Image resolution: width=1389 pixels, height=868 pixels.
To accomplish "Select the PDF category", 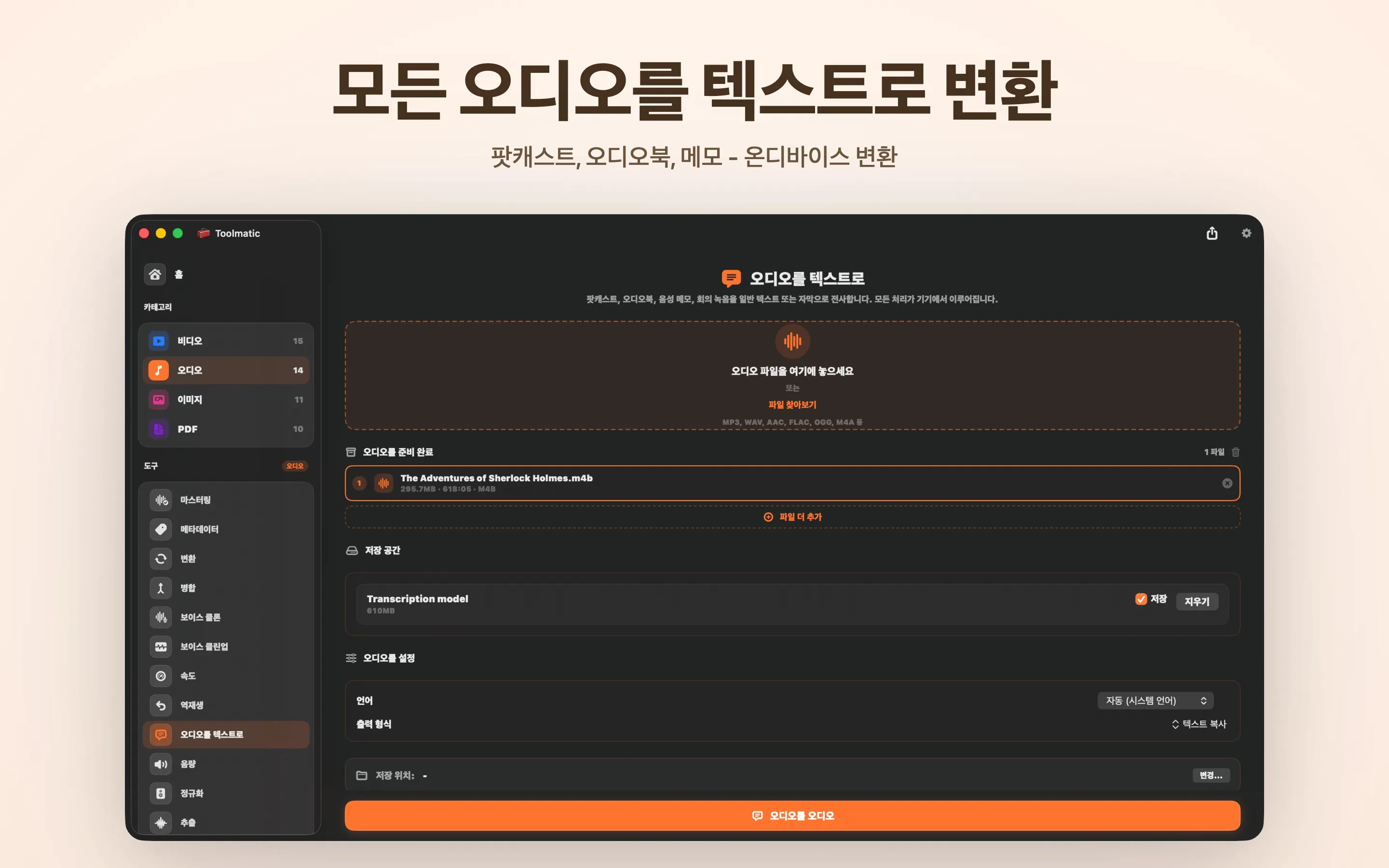I will (226, 429).
